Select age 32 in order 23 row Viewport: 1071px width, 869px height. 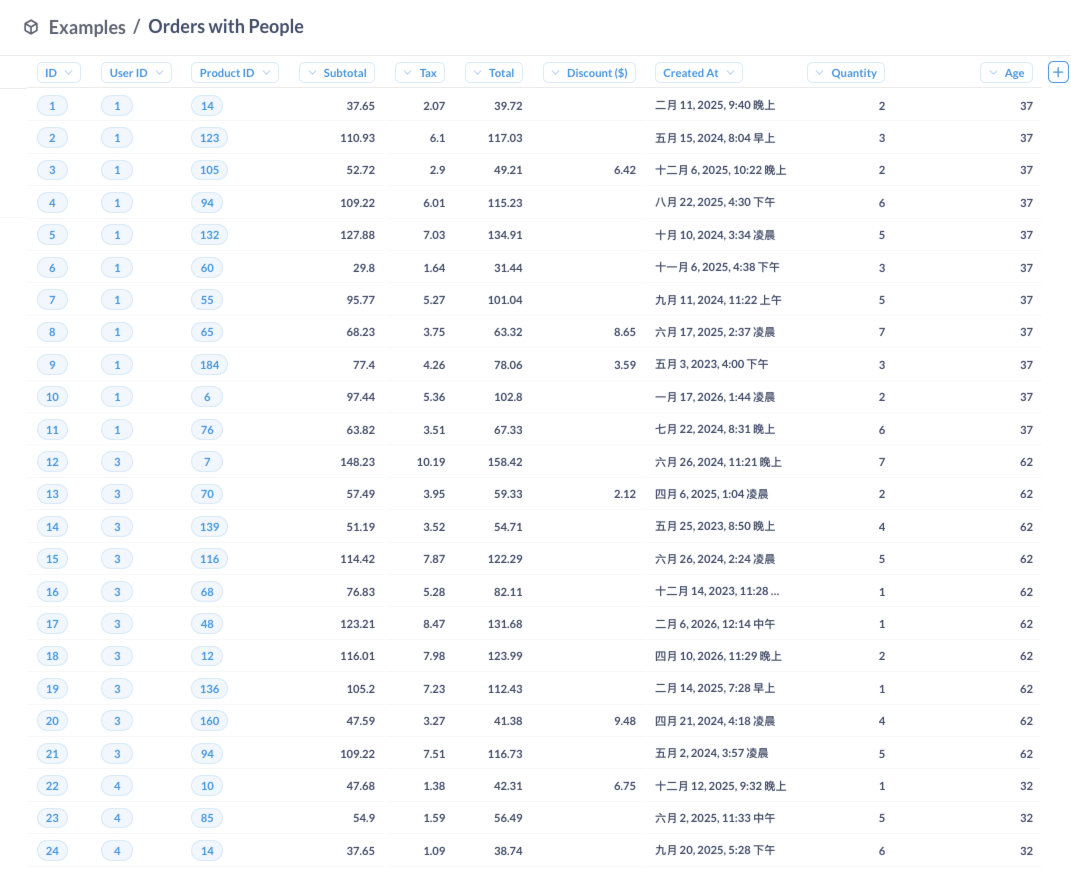tap(1026, 818)
